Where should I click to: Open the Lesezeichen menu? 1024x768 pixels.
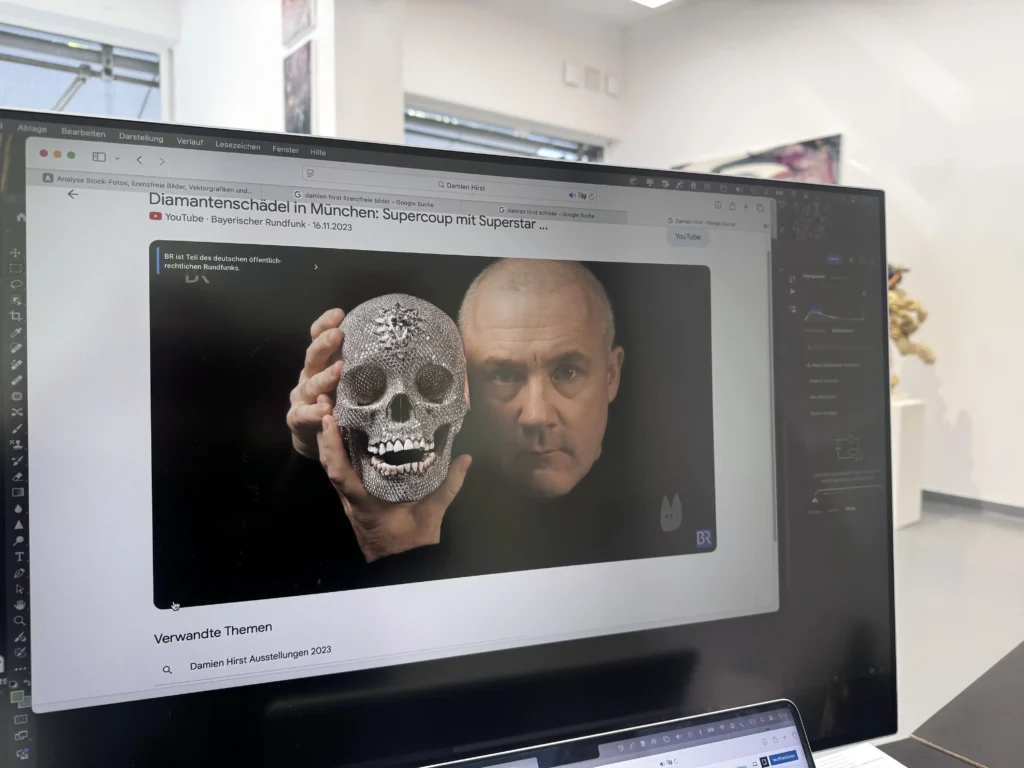pyautogui.click(x=238, y=146)
